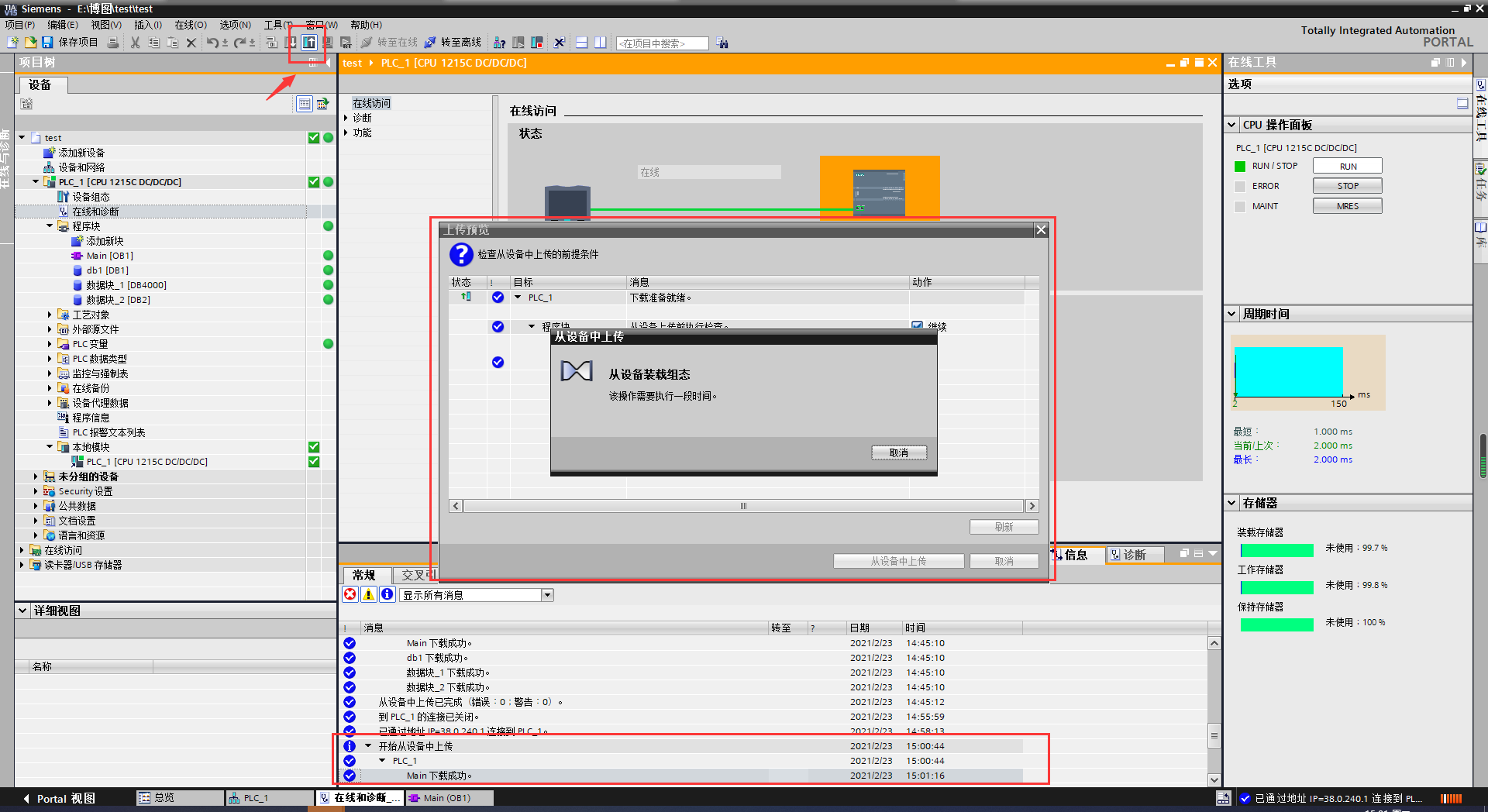This screenshot has height=812, width=1488.
Task: Cancel the 从设备中上传 progress dialog
Action: [899, 452]
